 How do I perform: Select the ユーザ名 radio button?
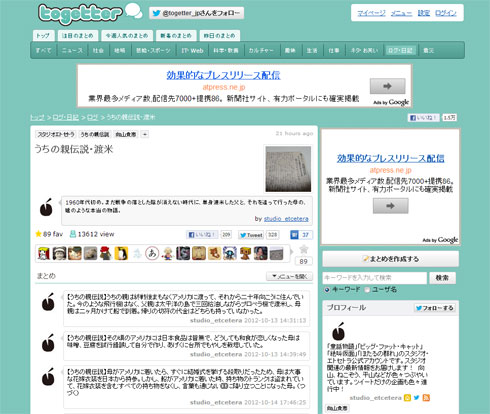(367, 290)
